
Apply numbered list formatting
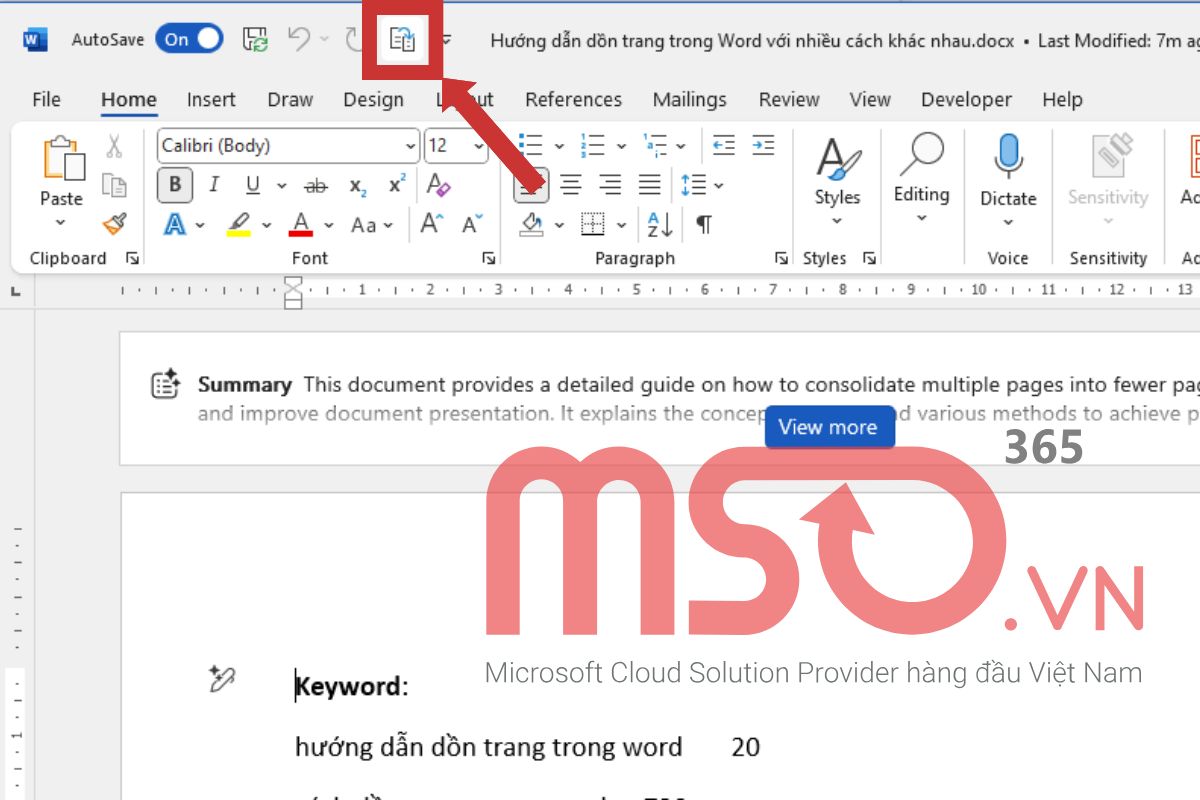(593, 146)
